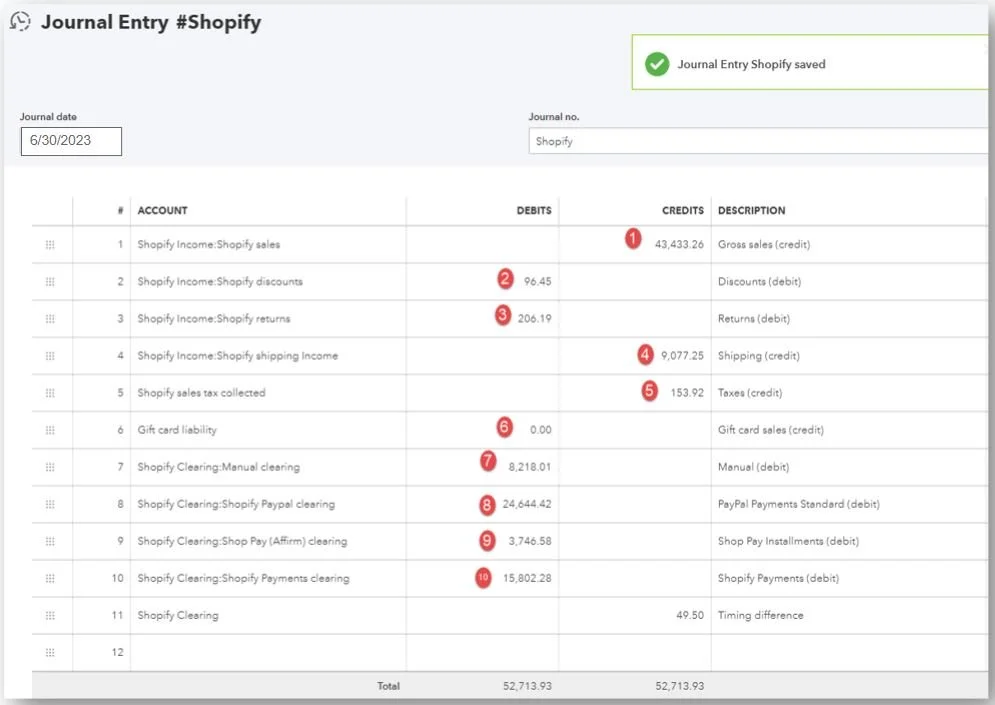Open the recent transactions history icon

pyautogui.click(x=20, y=22)
